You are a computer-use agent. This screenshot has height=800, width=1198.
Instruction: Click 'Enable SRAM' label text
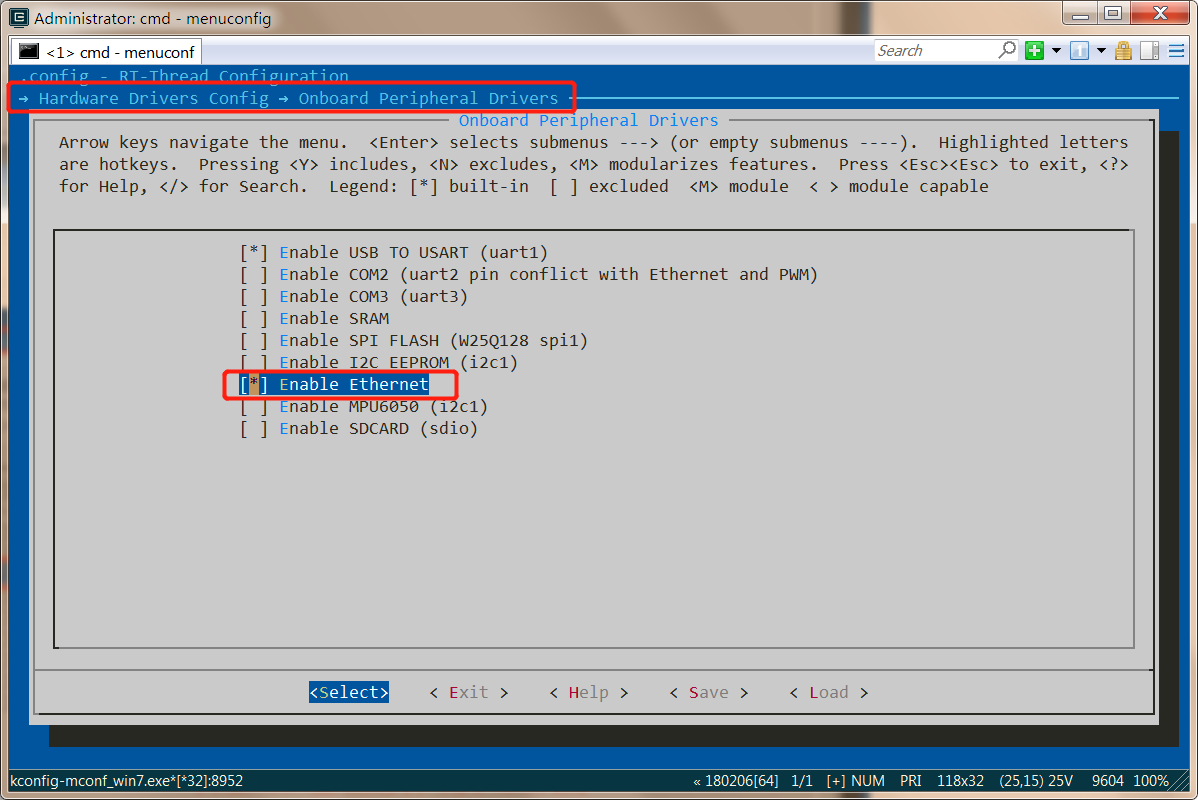[335, 319]
